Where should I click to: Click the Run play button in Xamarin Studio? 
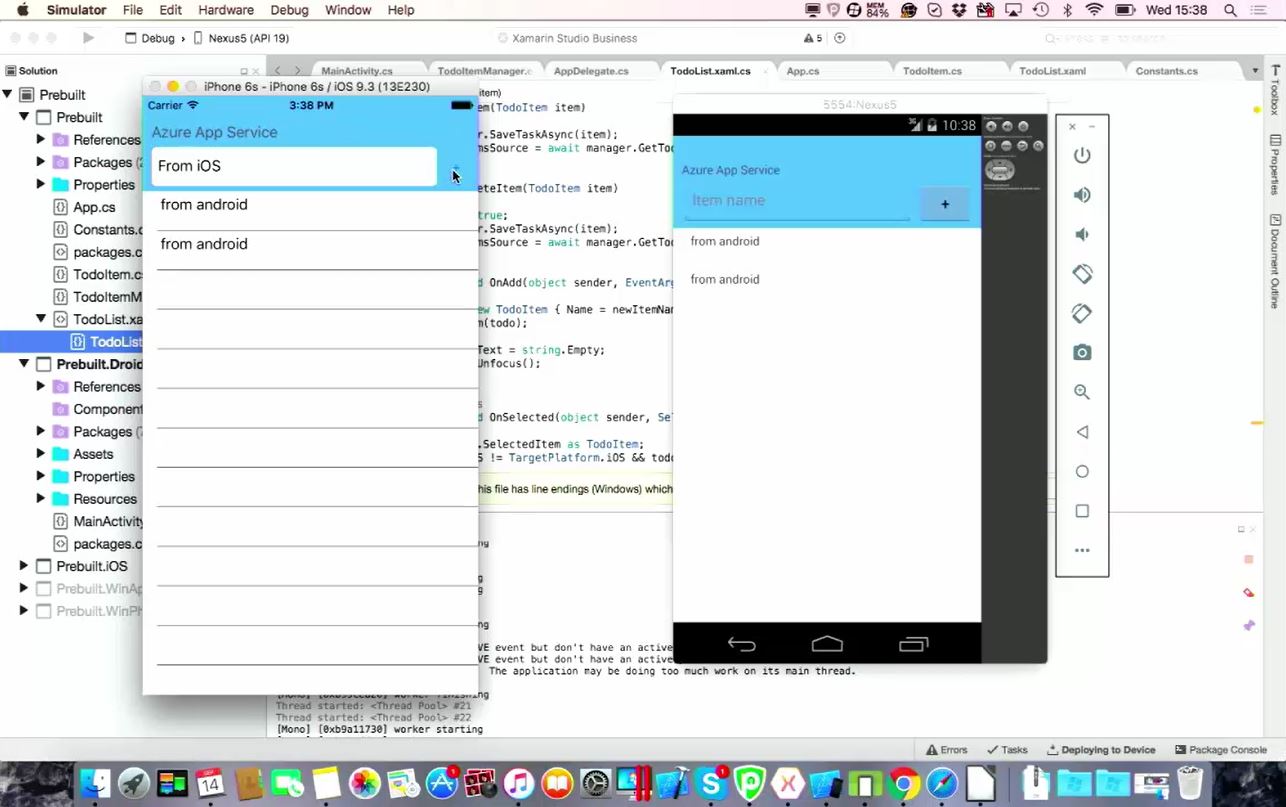tap(88, 38)
